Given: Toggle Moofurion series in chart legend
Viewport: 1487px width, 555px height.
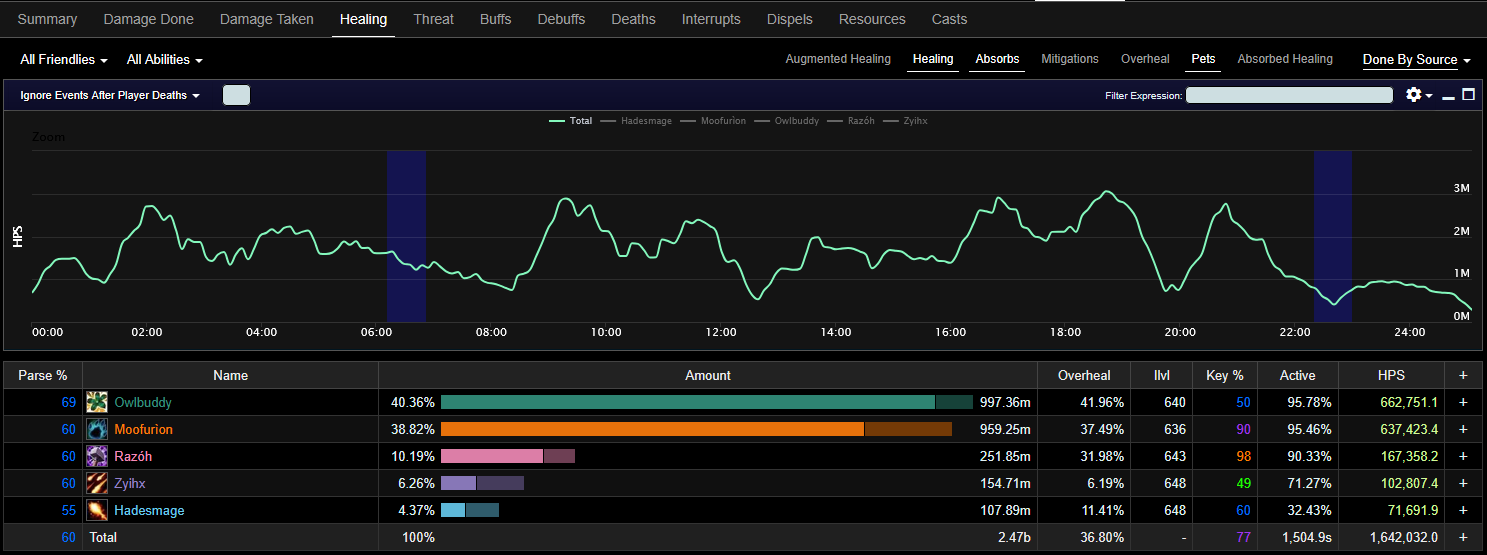Looking at the screenshot, I should 713,121.
